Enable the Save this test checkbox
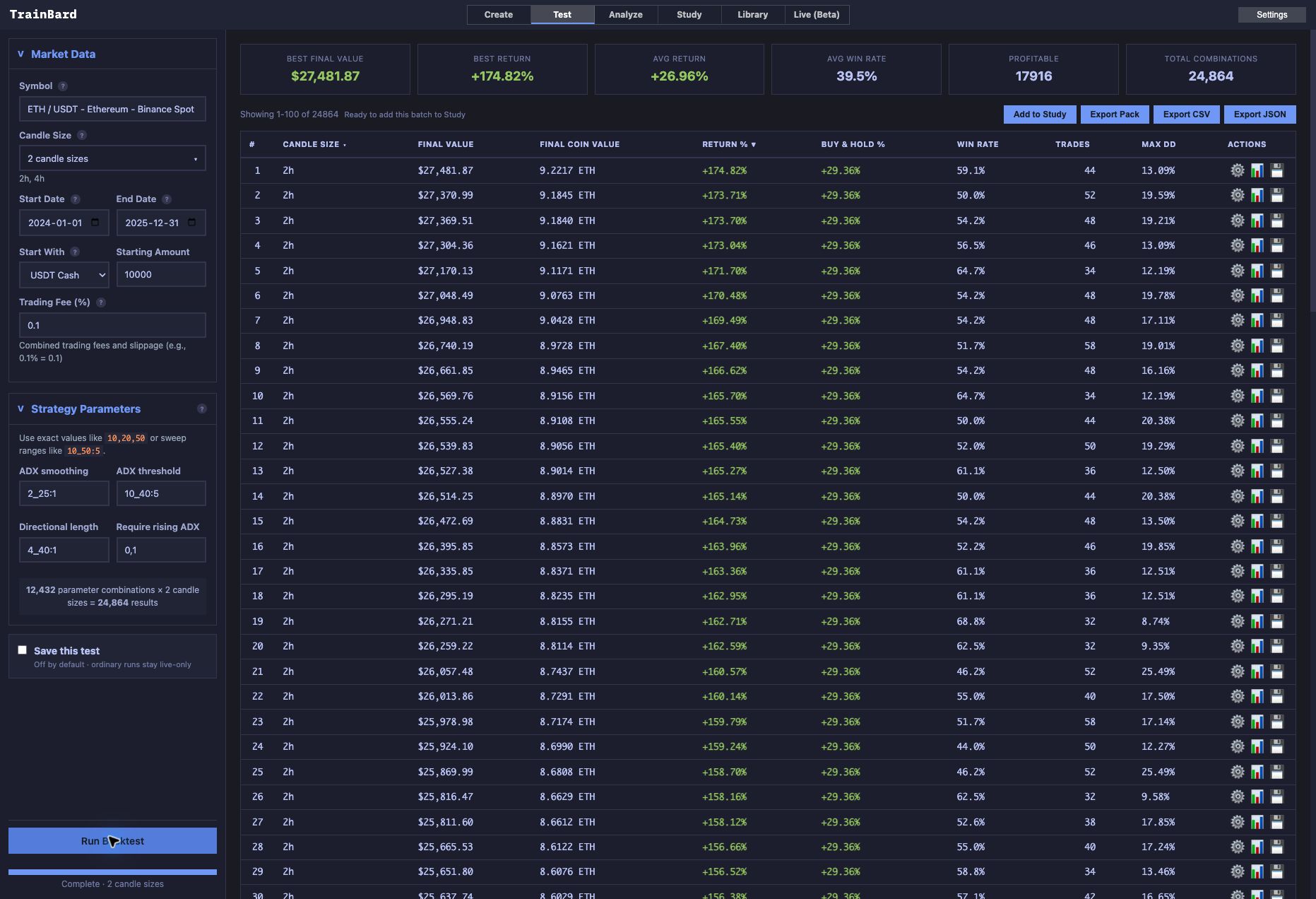The image size is (1316, 899). (23, 650)
